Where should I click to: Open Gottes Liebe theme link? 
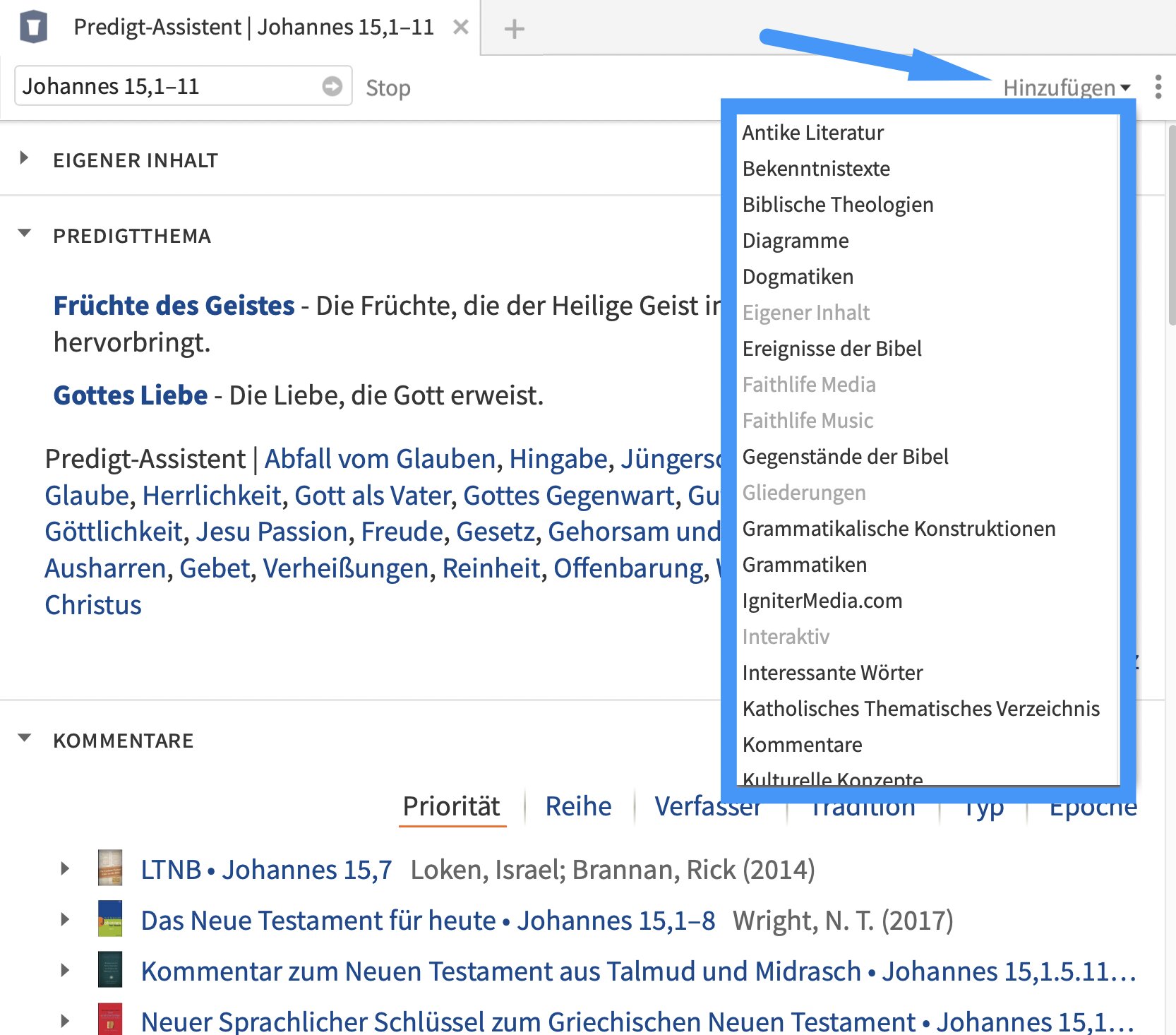point(131,395)
